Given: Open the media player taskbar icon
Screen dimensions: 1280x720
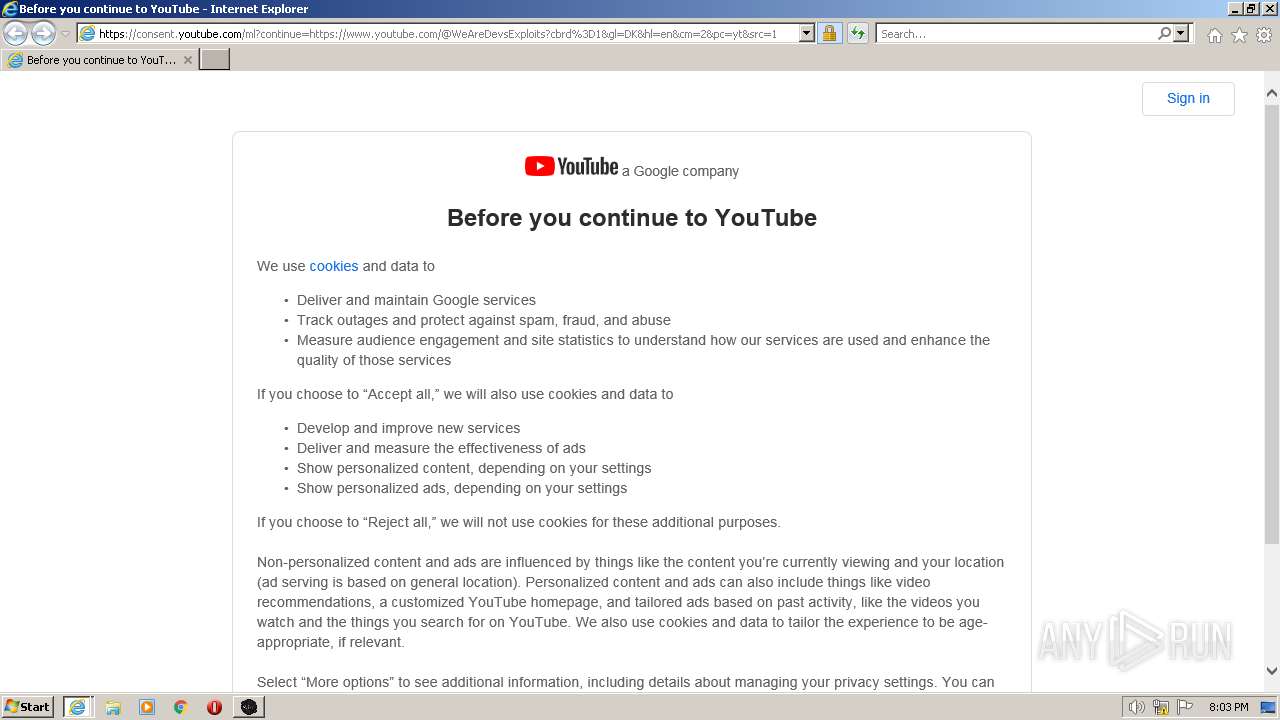Looking at the screenshot, I should pos(147,707).
